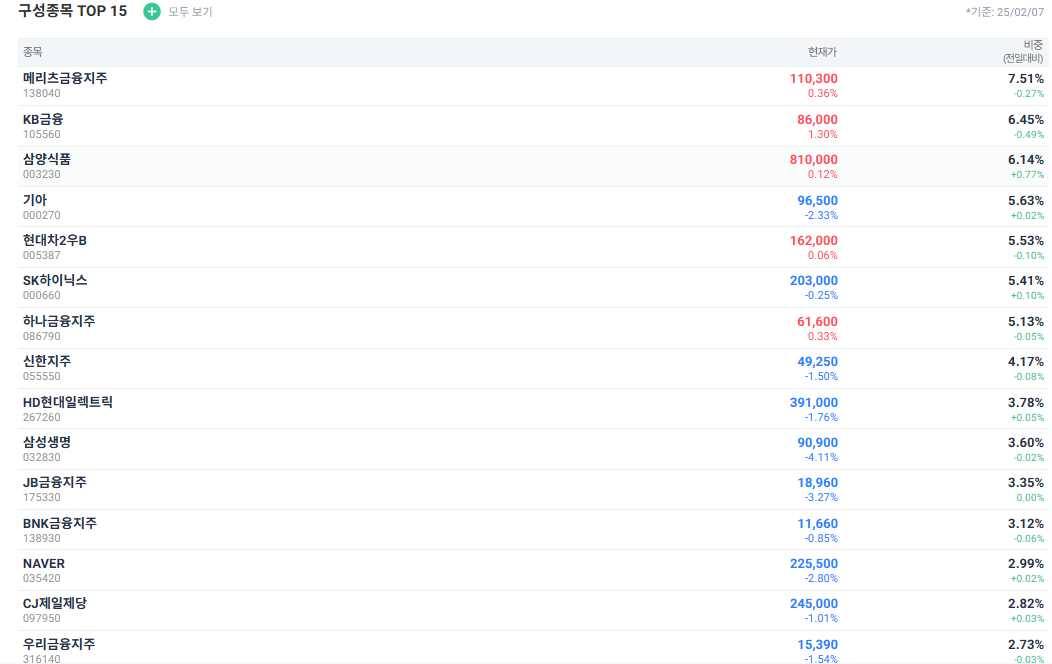Click the 기준: 25/02/07 date note
This screenshot has height=664, width=1052.
tap(1005, 12)
